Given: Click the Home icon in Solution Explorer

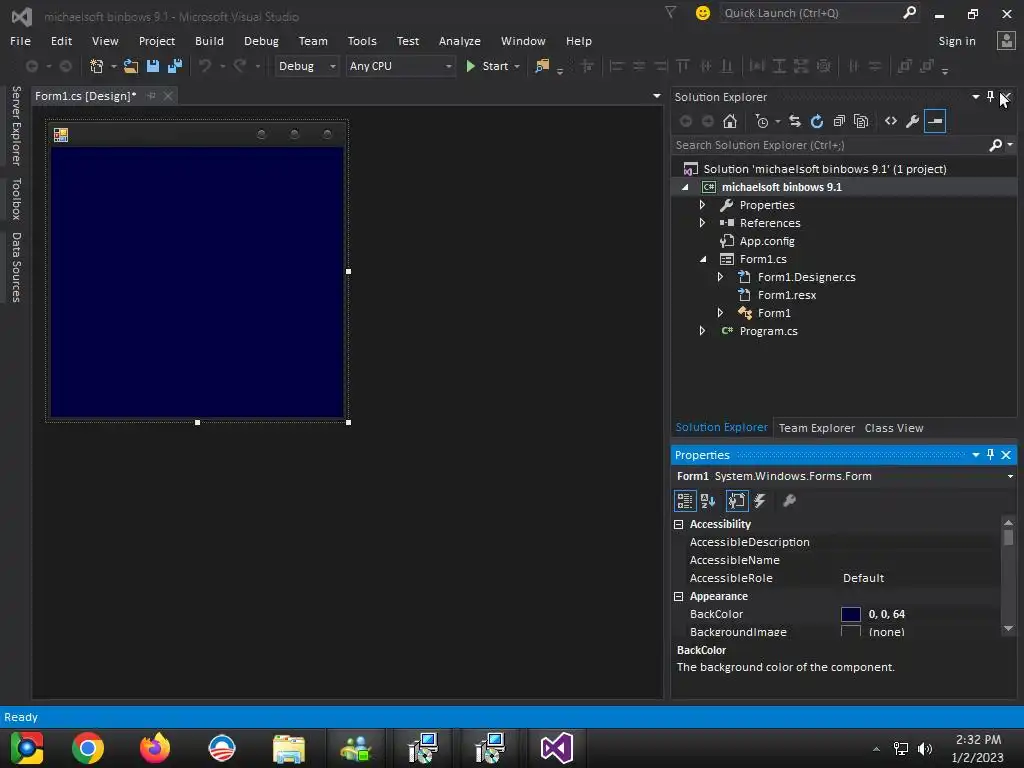Looking at the screenshot, I should pos(730,121).
